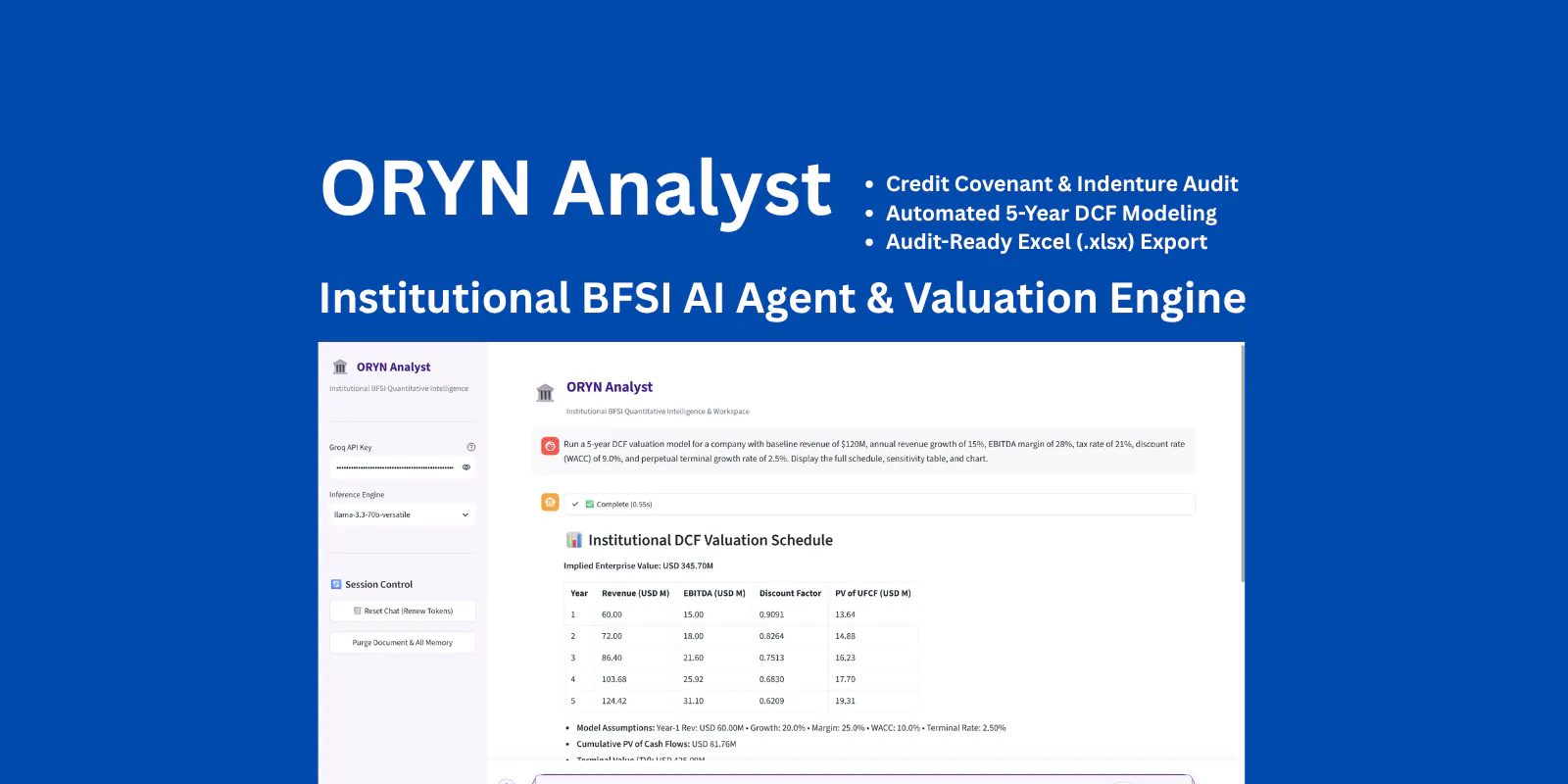
Task: Select discount factor cell 0.6209
Action: tap(771, 701)
